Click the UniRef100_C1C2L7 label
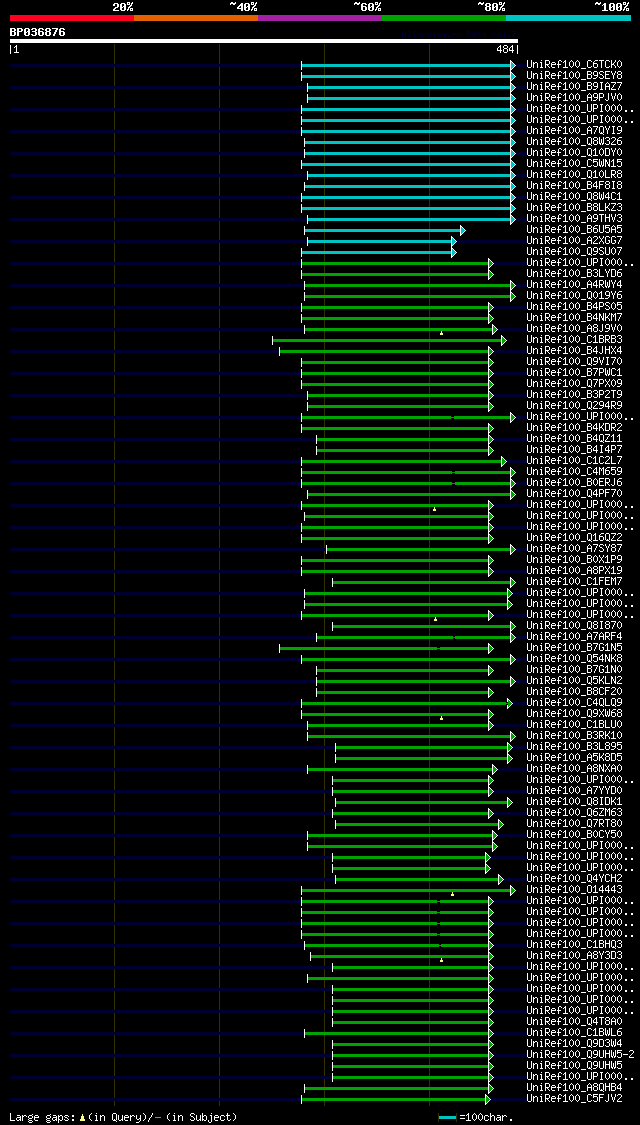 coord(574,461)
